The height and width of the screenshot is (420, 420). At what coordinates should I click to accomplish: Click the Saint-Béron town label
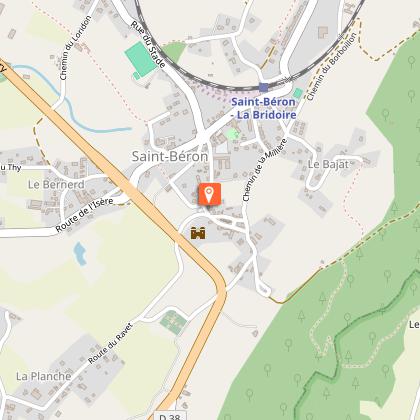(x=170, y=156)
